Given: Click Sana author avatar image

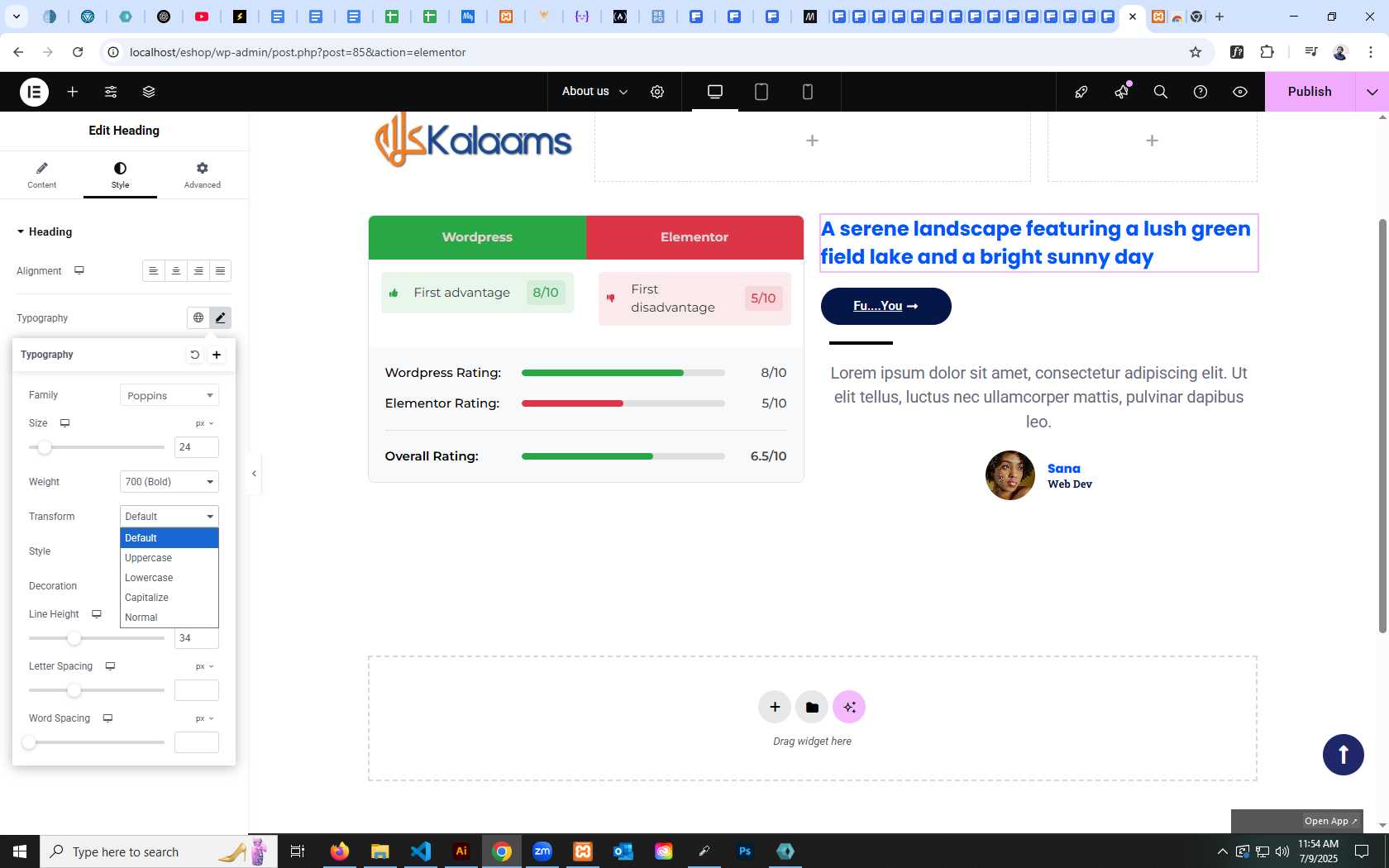Looking at the screenshot, I should click(1010, 475).
